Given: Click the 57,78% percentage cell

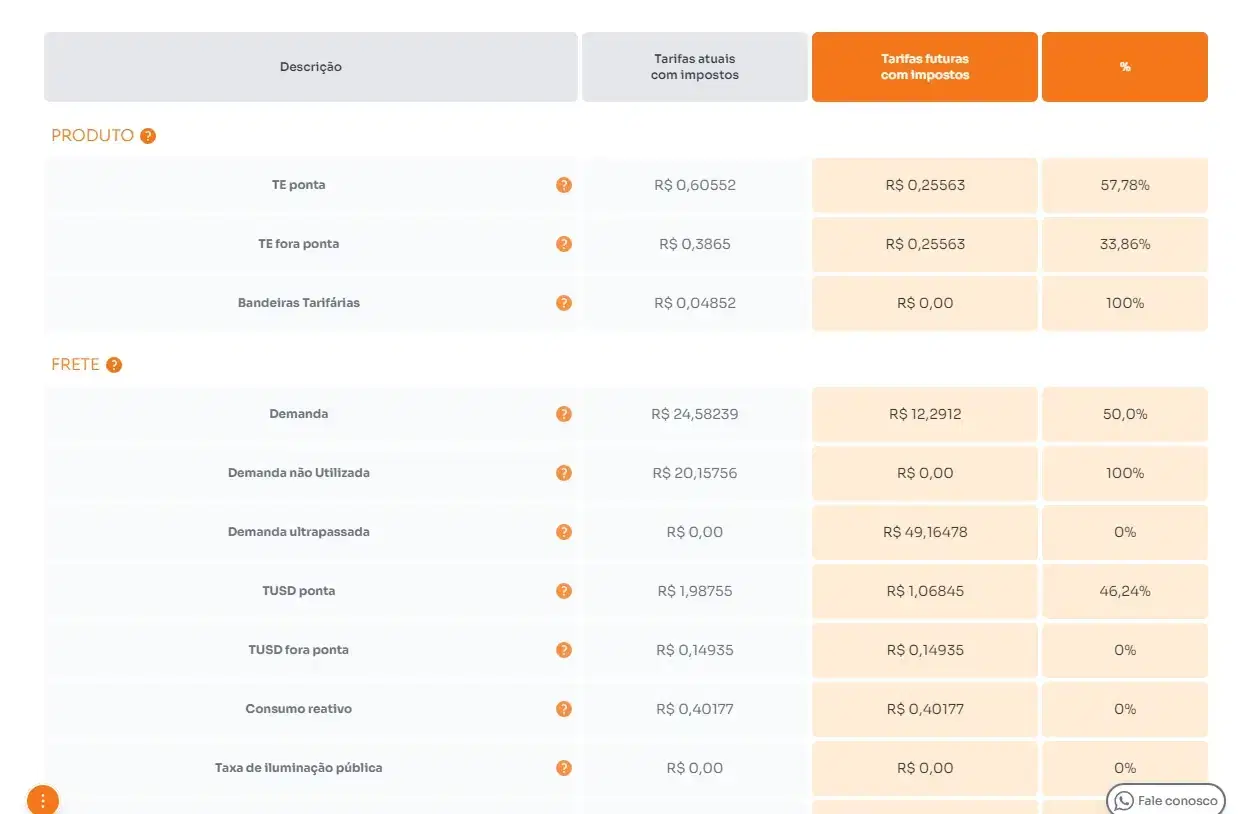Looking at the screenshot, I should click(x=1125, y=185).
